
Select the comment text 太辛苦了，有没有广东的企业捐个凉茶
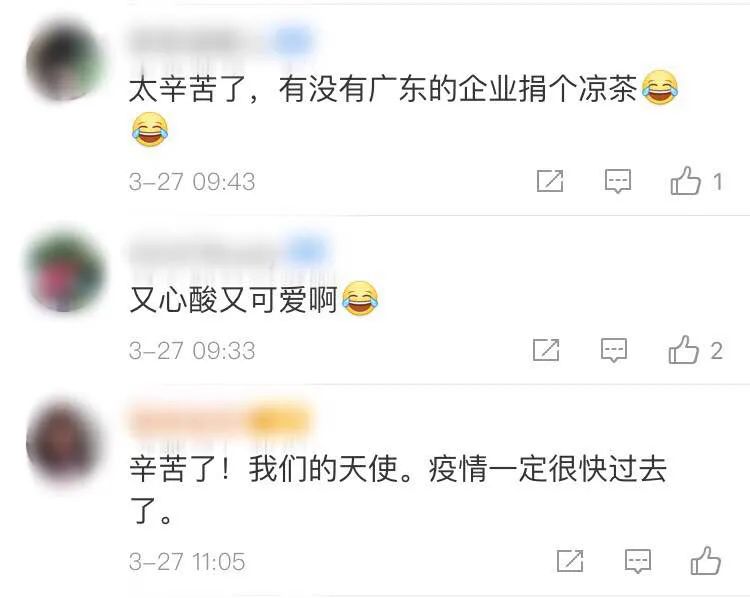pyautogui.click(x=383, y=89)
